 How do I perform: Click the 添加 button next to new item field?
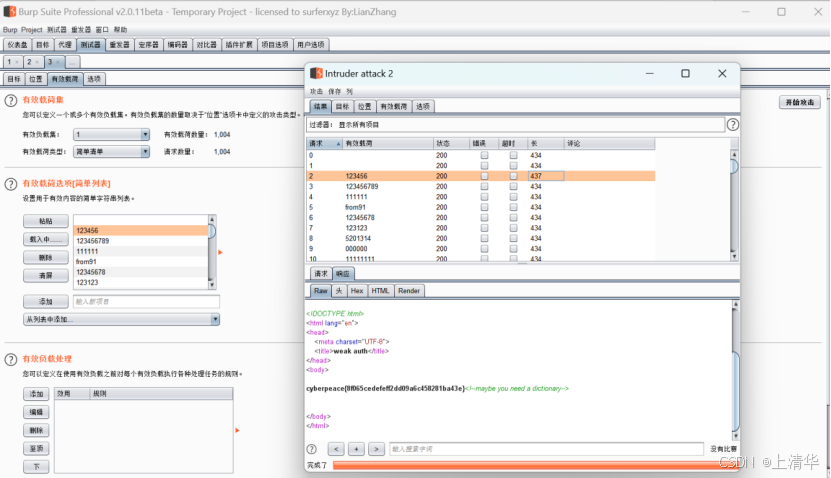46,302
